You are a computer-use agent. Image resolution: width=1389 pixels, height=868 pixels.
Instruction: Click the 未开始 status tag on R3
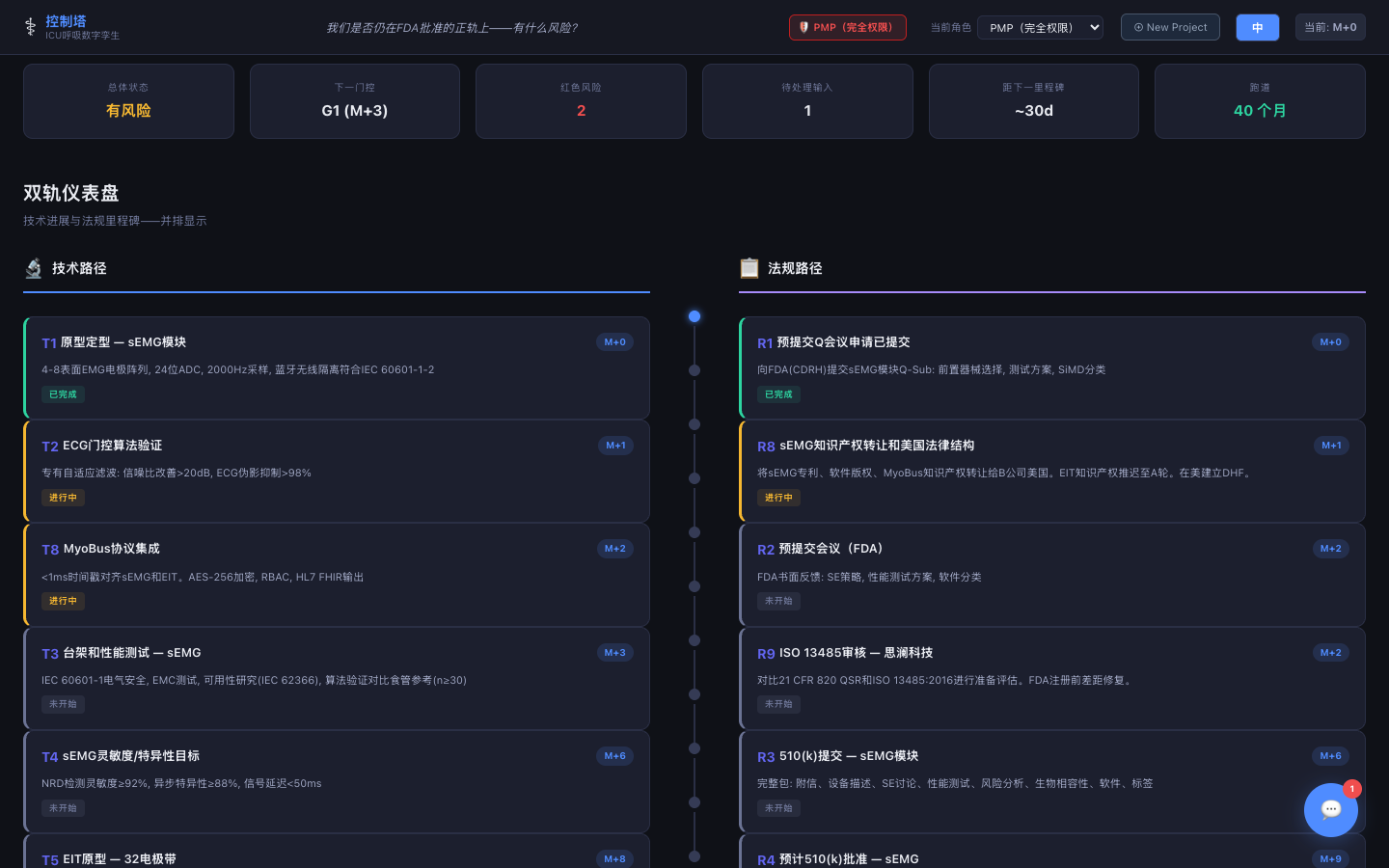(x=778, y=808)
